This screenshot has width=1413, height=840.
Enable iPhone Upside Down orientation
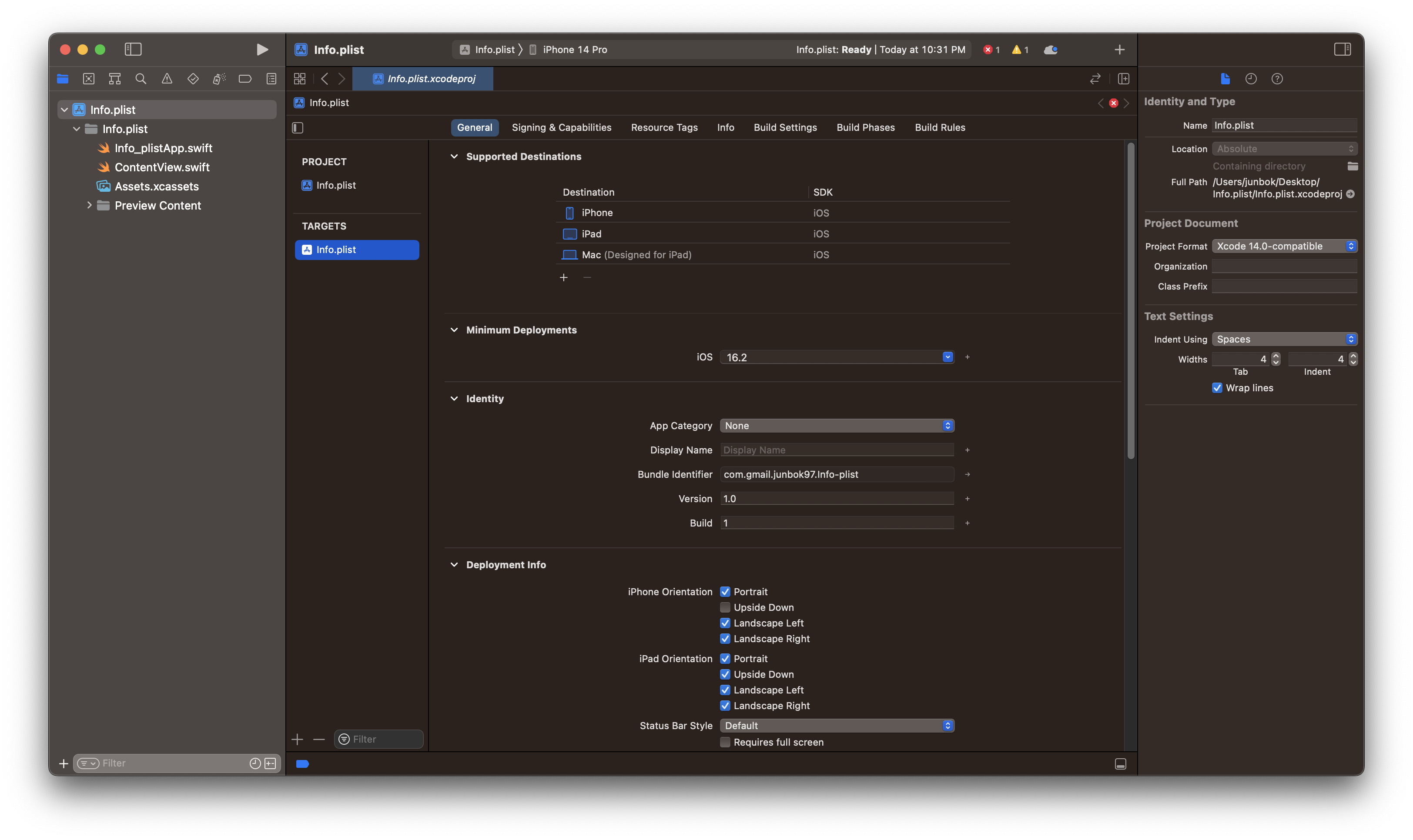click(x=725, y=607)
